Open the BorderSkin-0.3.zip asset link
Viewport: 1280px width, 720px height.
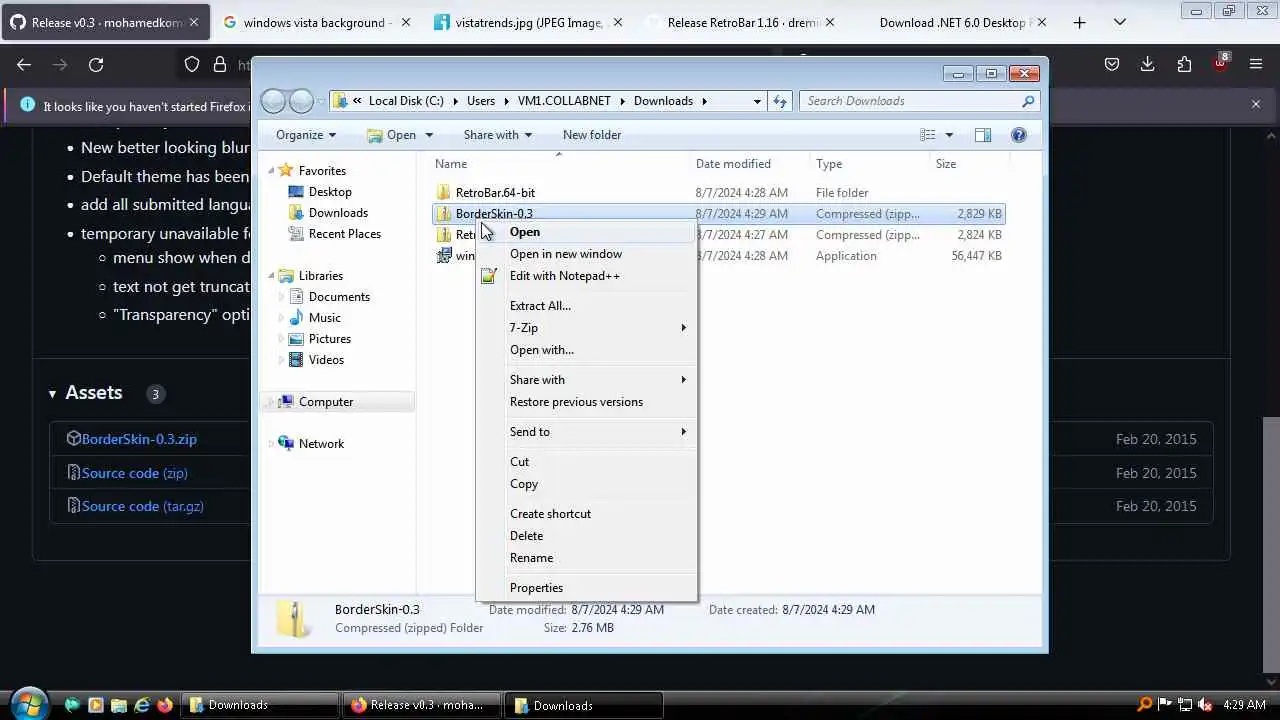click(x=139, y=439)
